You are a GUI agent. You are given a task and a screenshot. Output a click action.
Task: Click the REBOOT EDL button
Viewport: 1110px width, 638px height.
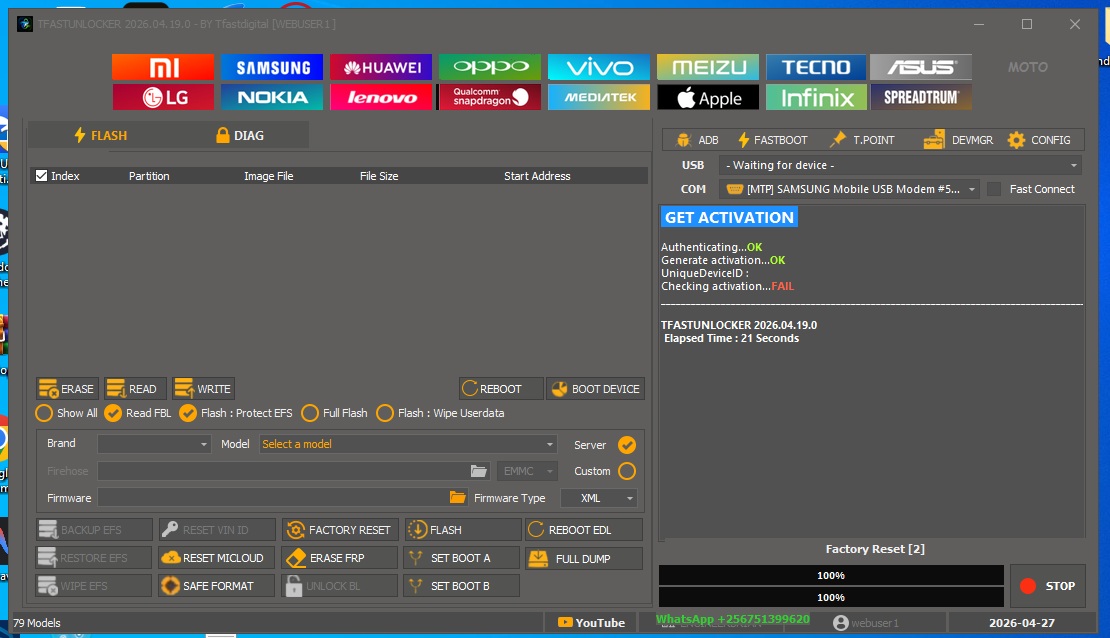coord(584,530)
